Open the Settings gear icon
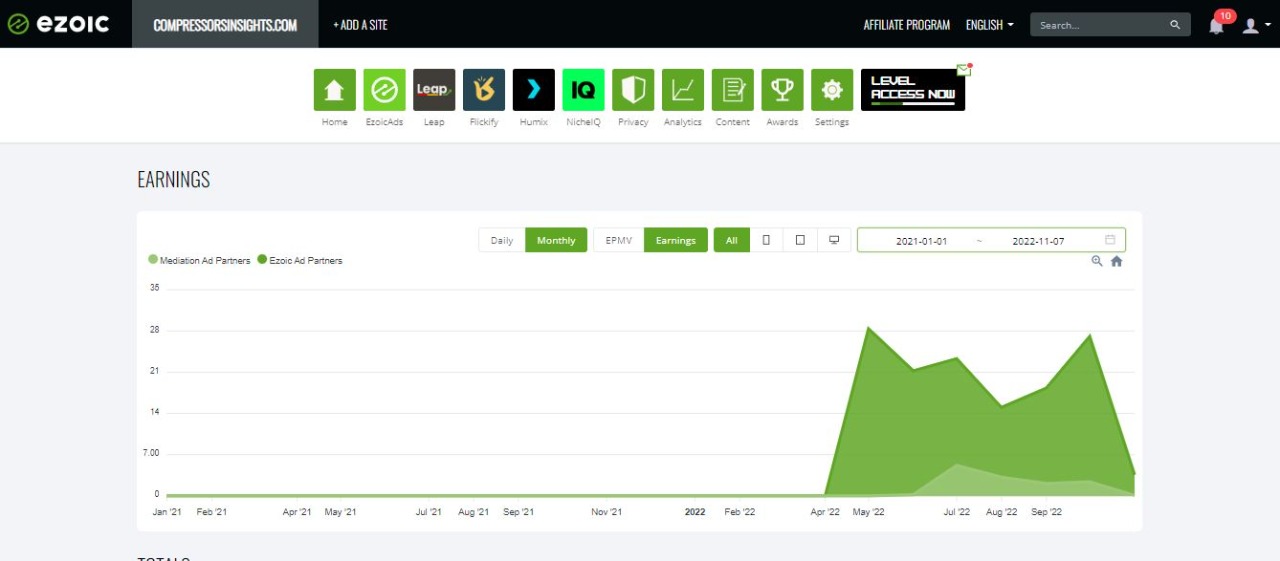 tap(832, 90)
